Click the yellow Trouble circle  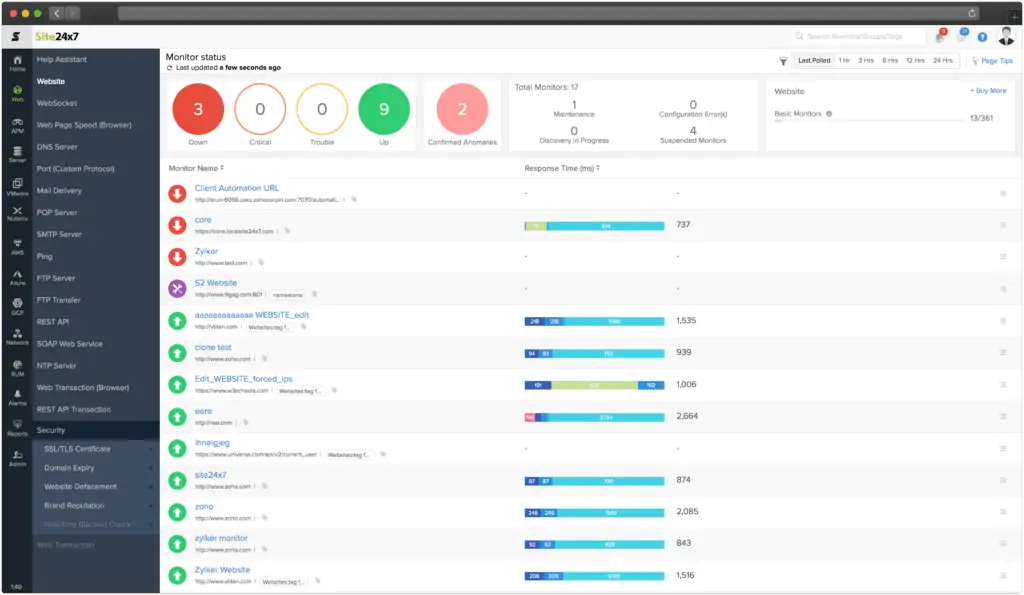(x=322, y=109)
